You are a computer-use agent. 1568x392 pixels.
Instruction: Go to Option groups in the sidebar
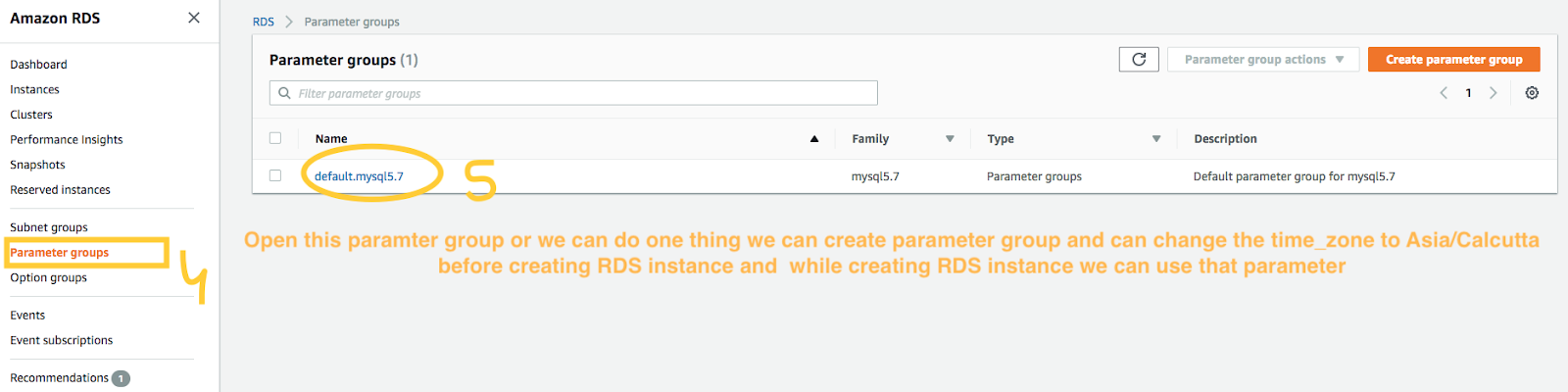click(49, 277)
